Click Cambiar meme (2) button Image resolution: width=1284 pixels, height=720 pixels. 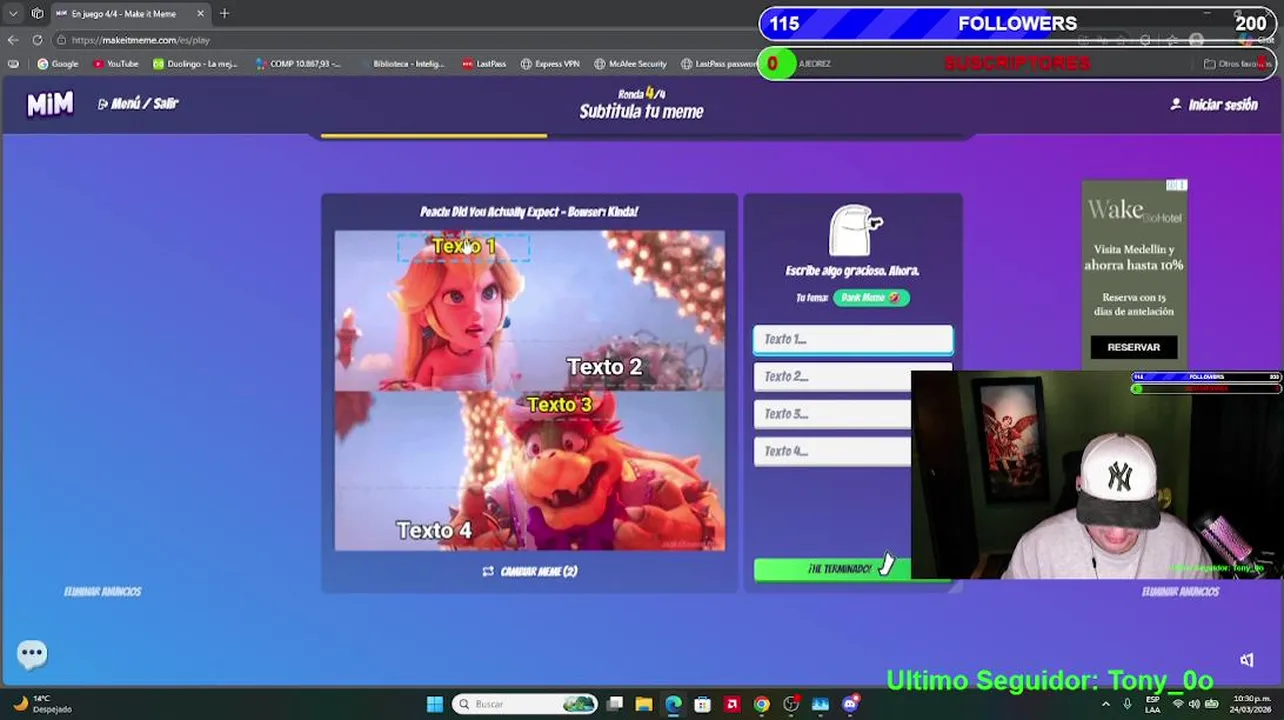coord(530,571)
